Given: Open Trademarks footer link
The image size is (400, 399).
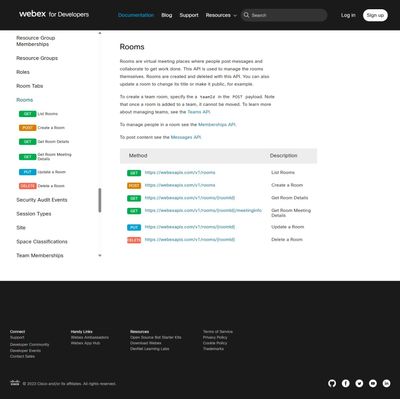Looking at the screenshot, I should point(213,349).
